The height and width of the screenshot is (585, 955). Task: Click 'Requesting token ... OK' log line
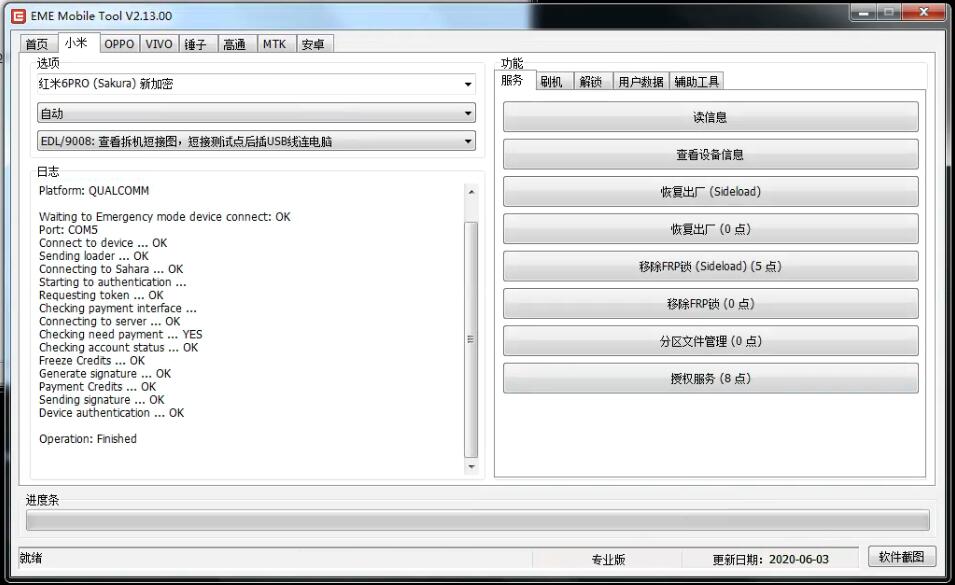(x=101, y=295)
